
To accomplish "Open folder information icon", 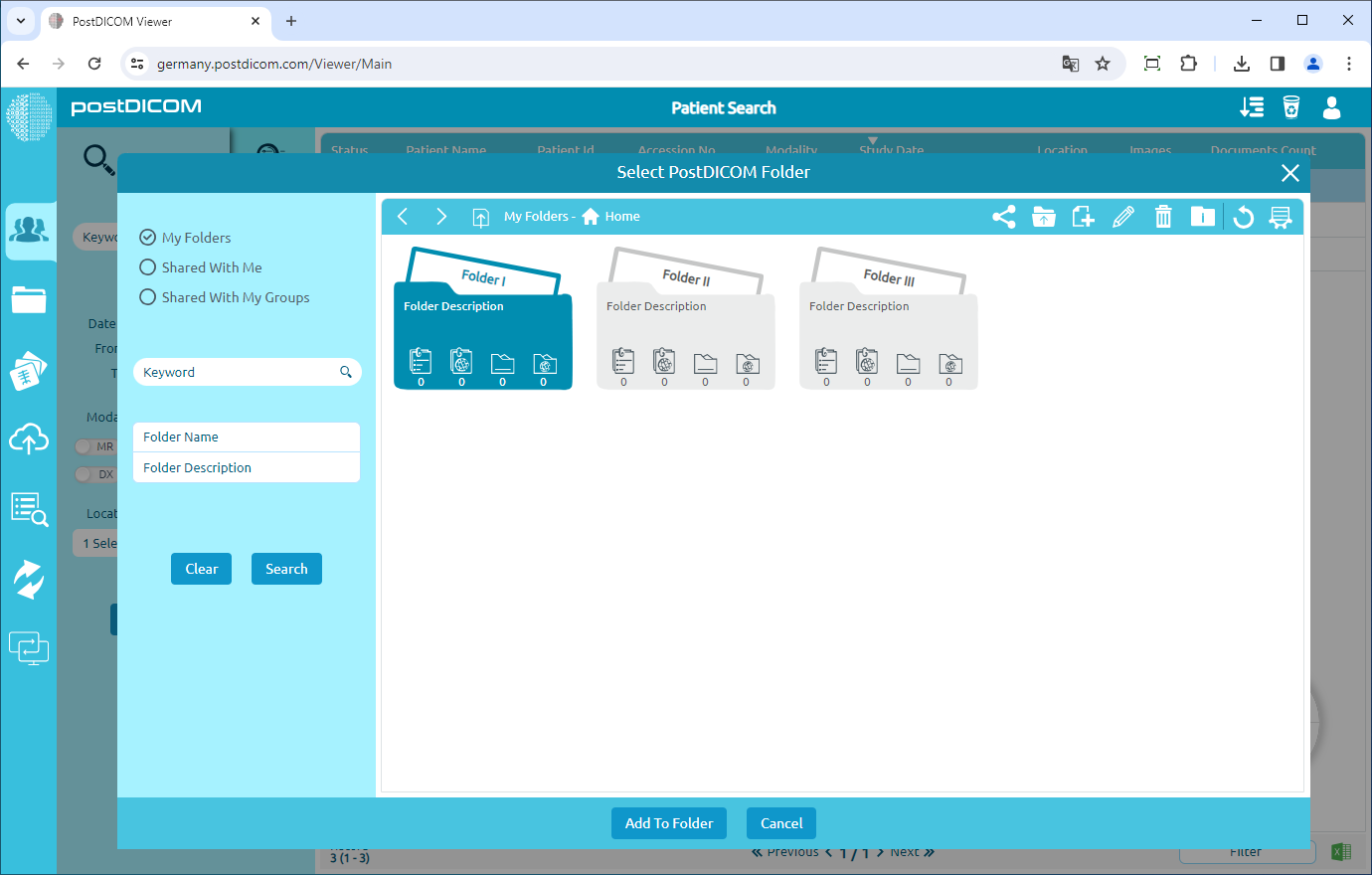I will click(x=1203, y=216).
